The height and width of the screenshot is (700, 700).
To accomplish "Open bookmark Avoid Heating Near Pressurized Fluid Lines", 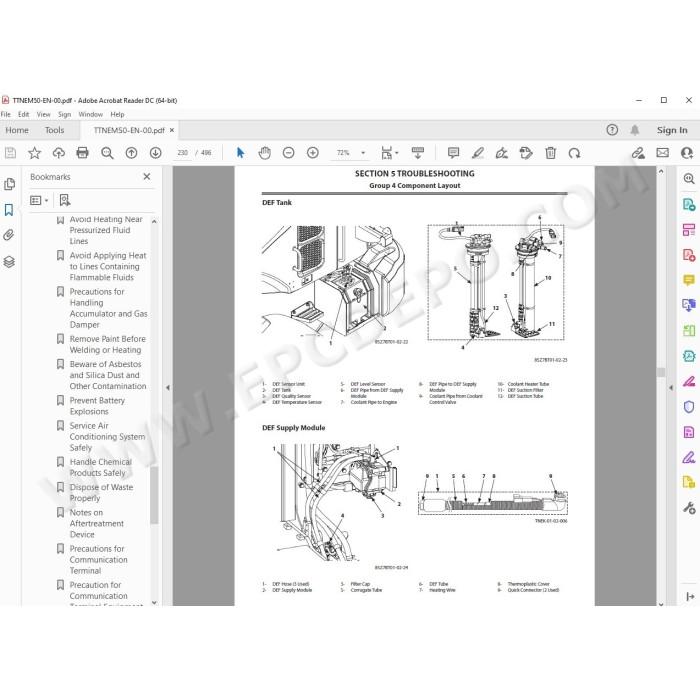I will [x=106, y=230].
